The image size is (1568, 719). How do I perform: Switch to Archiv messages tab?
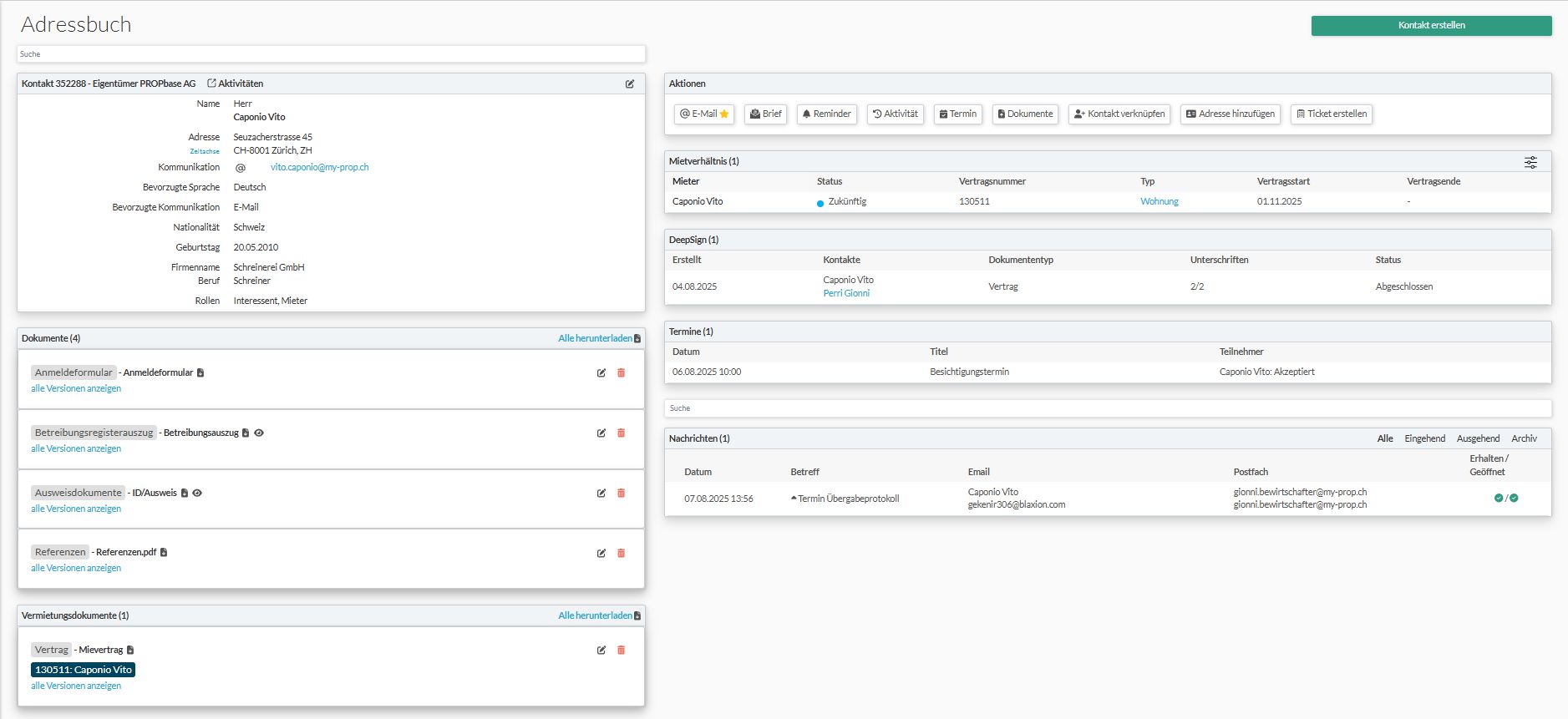pyautogui.click(x=1523, y=438)
